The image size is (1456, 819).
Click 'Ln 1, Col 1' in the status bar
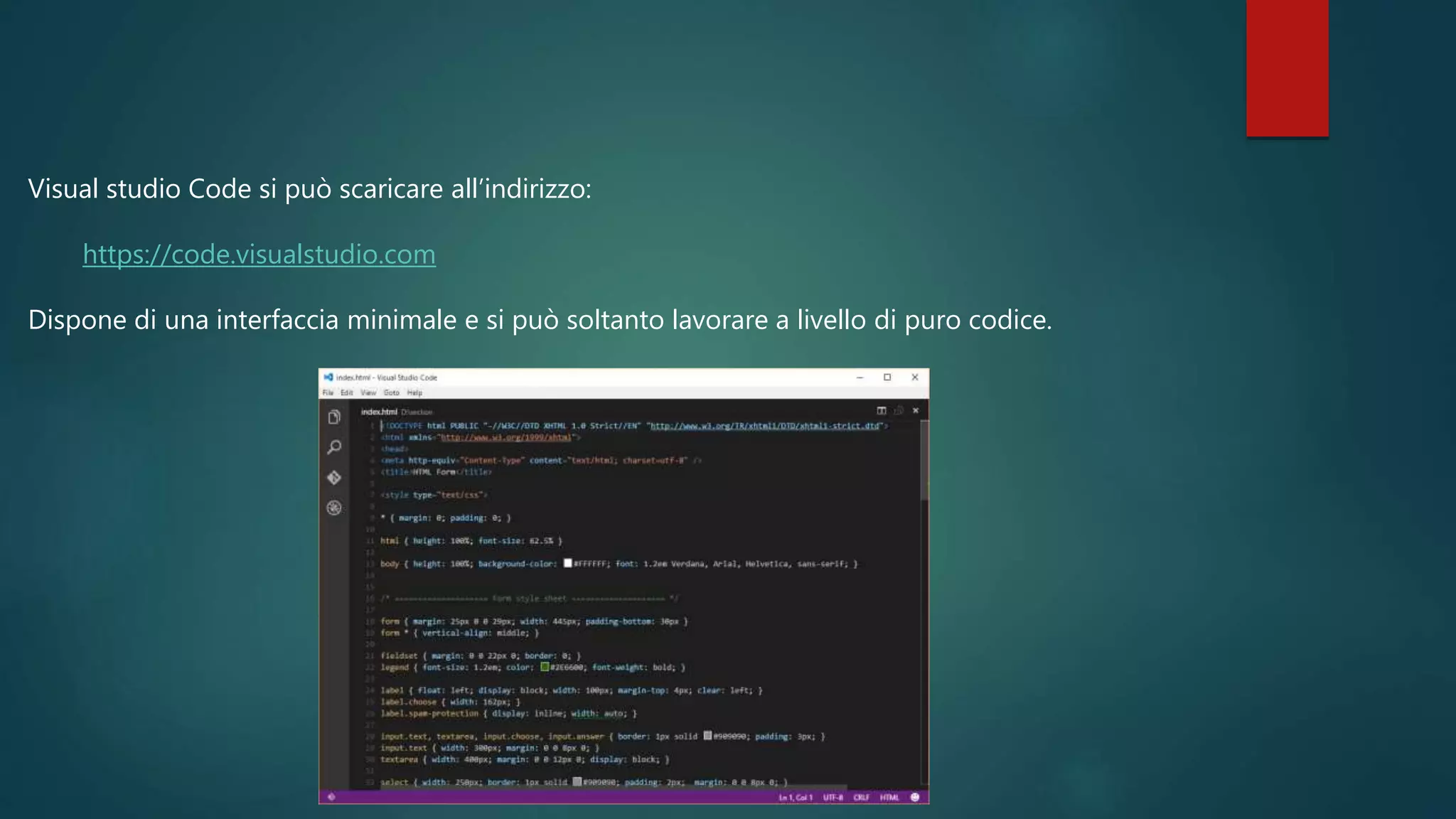tap(796, 798)
